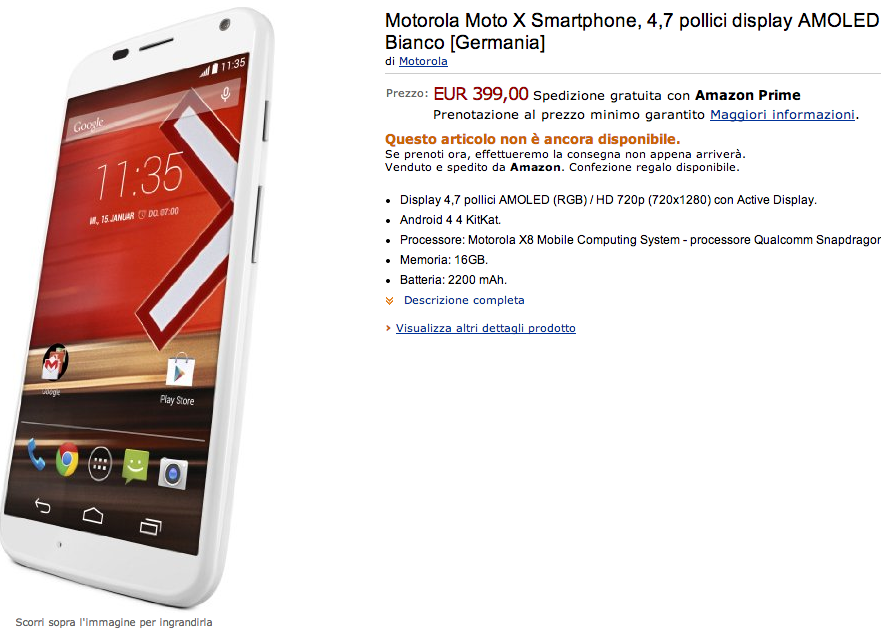Open Maggiori informazioni link

click(x=782, y=115)
